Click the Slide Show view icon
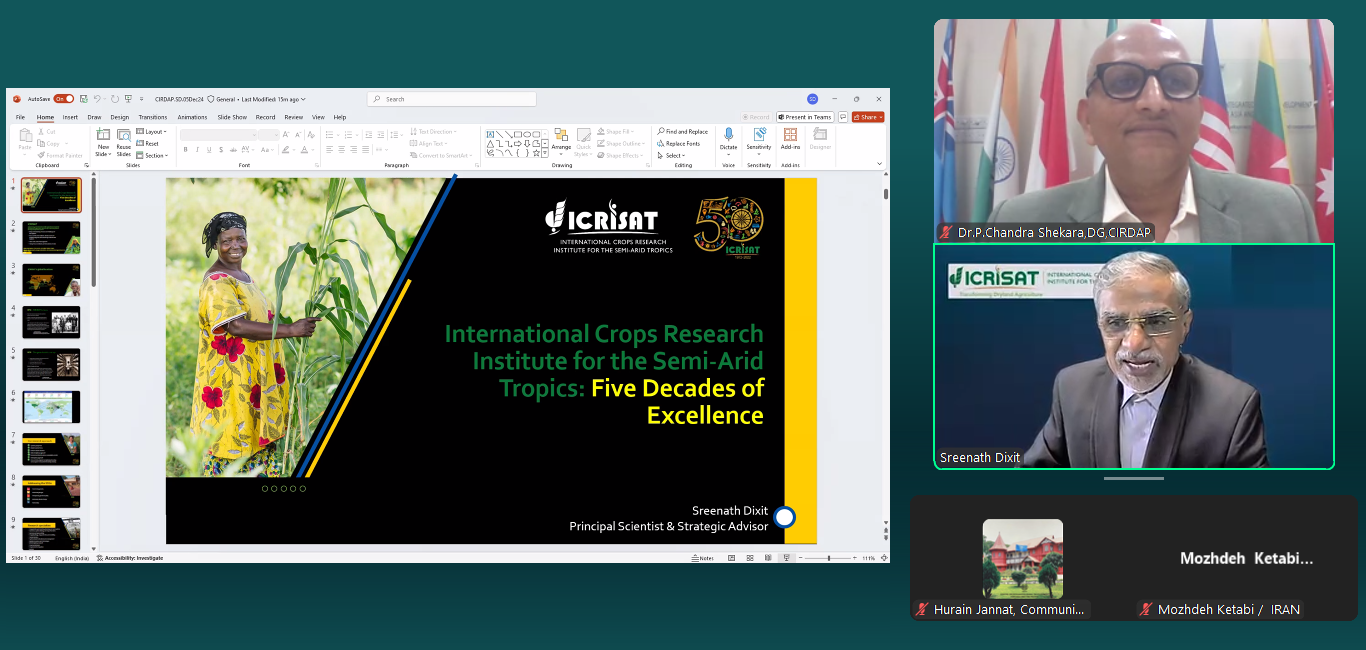This screenshot has height=650, width=1366. pyautogui.click(x=787, y=558)
